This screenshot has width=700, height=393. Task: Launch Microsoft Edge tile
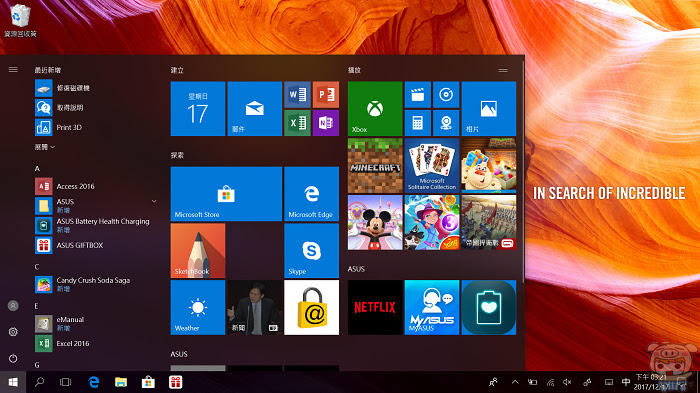[311, 194]
